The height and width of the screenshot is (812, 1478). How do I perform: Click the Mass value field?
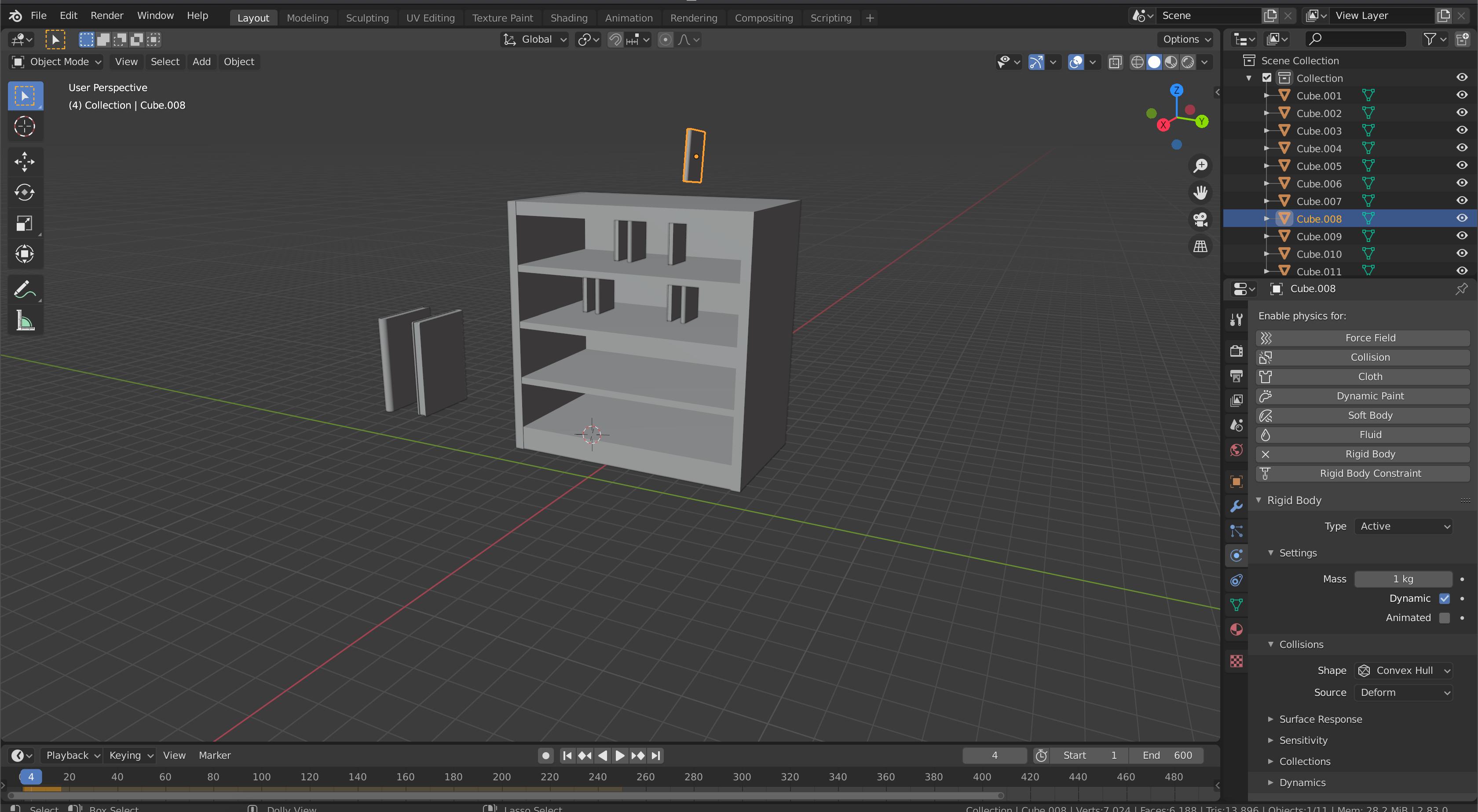[x=1403, y=579]
